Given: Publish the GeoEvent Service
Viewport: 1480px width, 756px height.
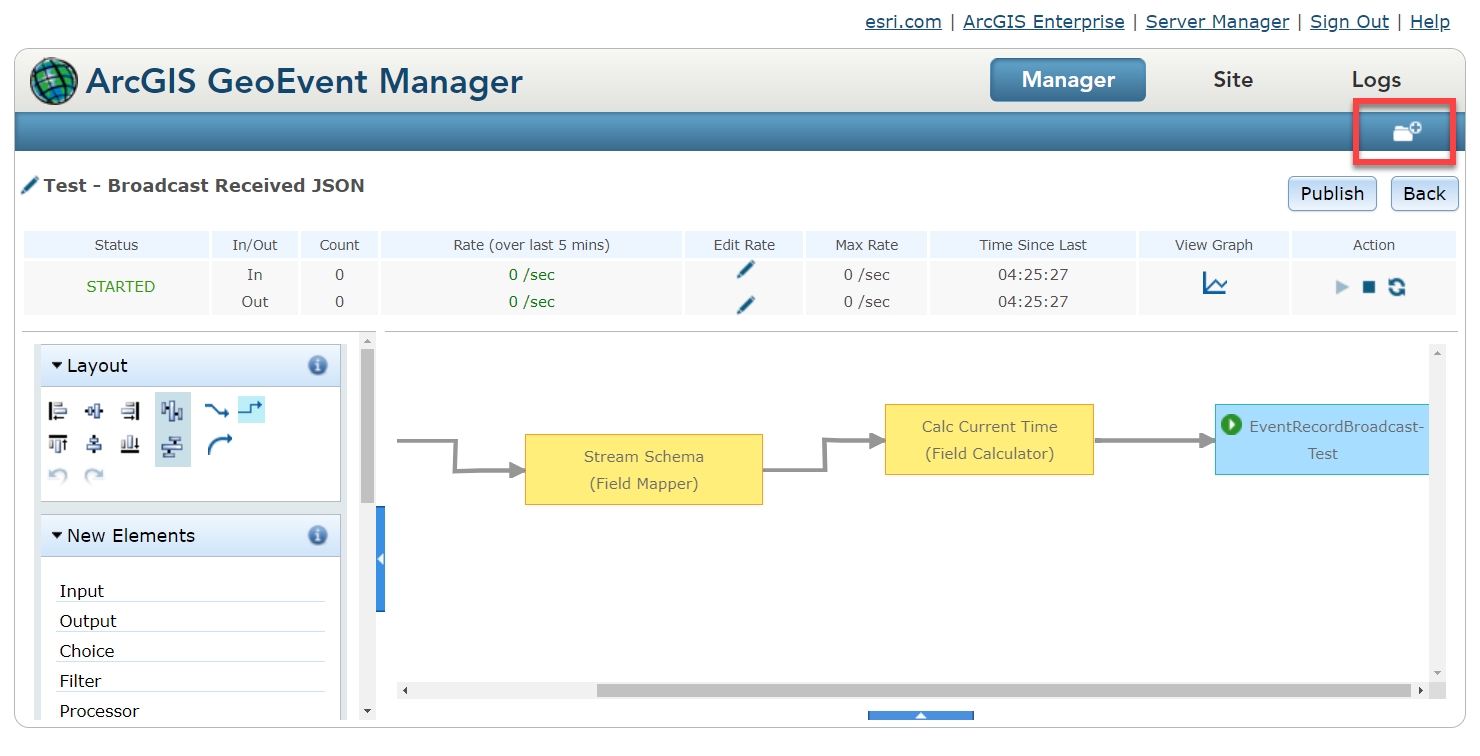Looking at the screenshot, I should click(1332, 193).
